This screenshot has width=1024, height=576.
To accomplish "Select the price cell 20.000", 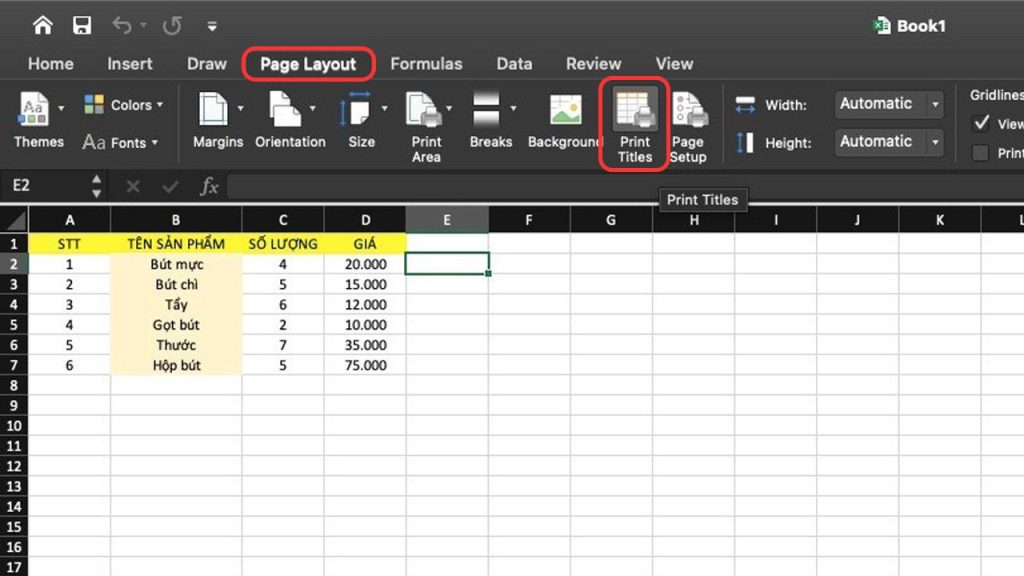I will pyautogui.click(x=365, y=264).
